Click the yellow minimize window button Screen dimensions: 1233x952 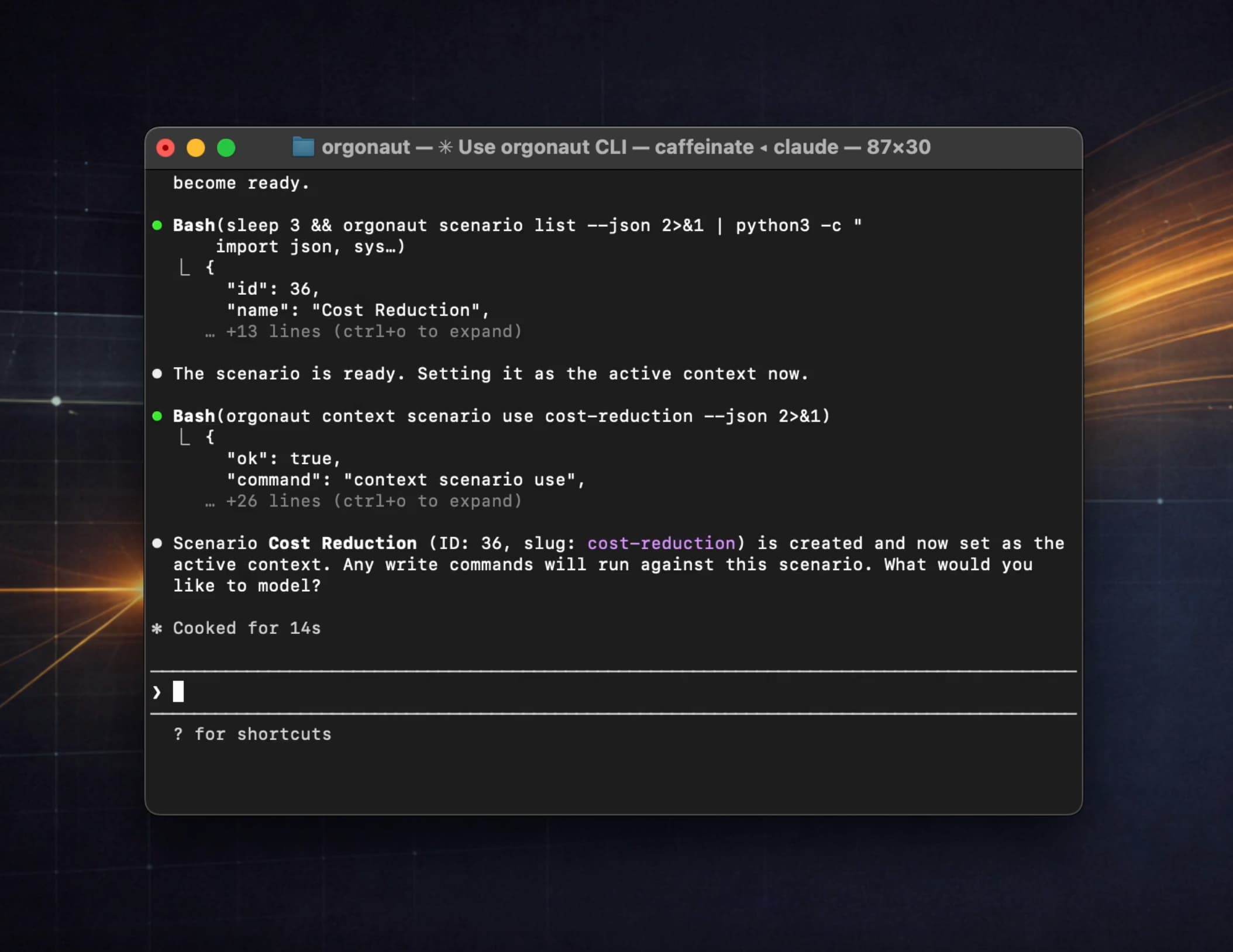point(196,148)
